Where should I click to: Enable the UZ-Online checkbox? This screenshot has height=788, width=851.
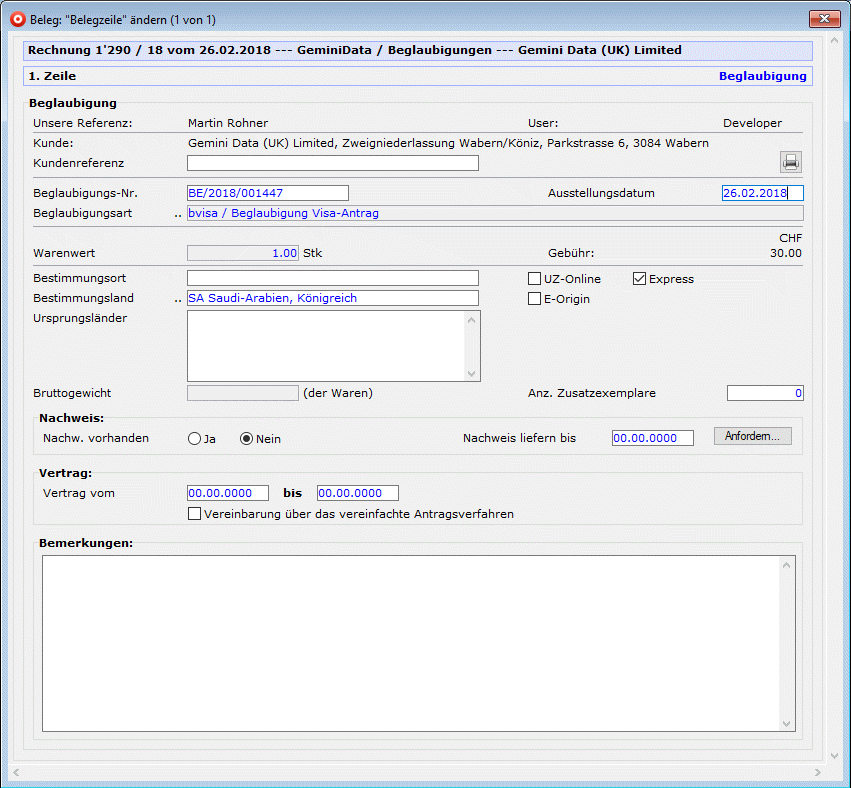535,279
